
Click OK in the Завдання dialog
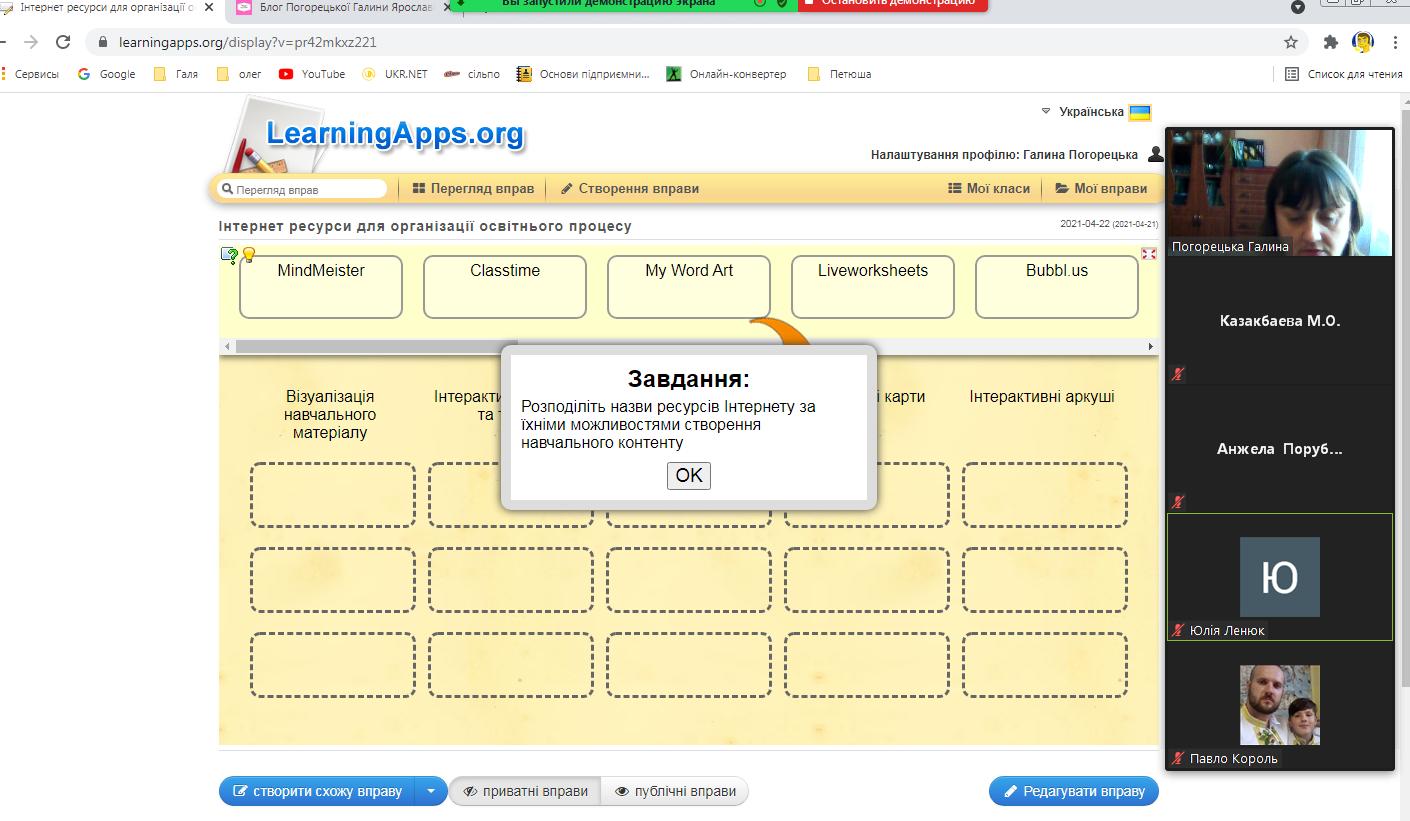click(x=689, y=476)
